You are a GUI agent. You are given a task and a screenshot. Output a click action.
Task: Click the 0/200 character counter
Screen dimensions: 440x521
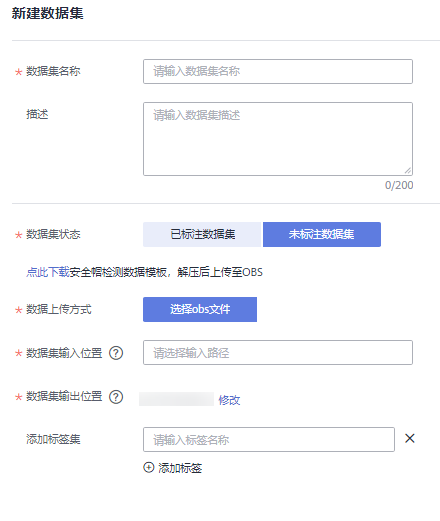pyautogui.click(x=399, y=185)
